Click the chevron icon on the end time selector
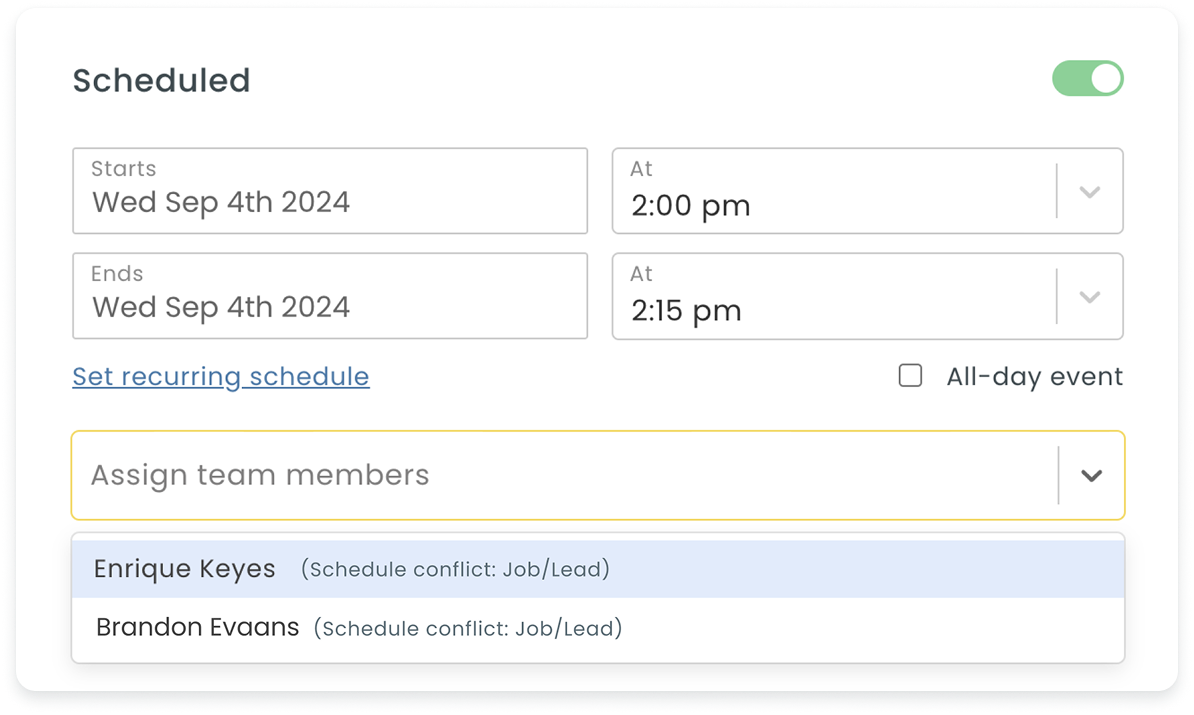 pos(1090,296)
